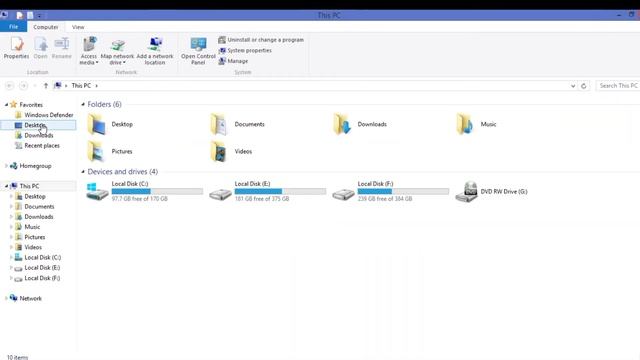Select Documents in This PC tree

(39, 207)
